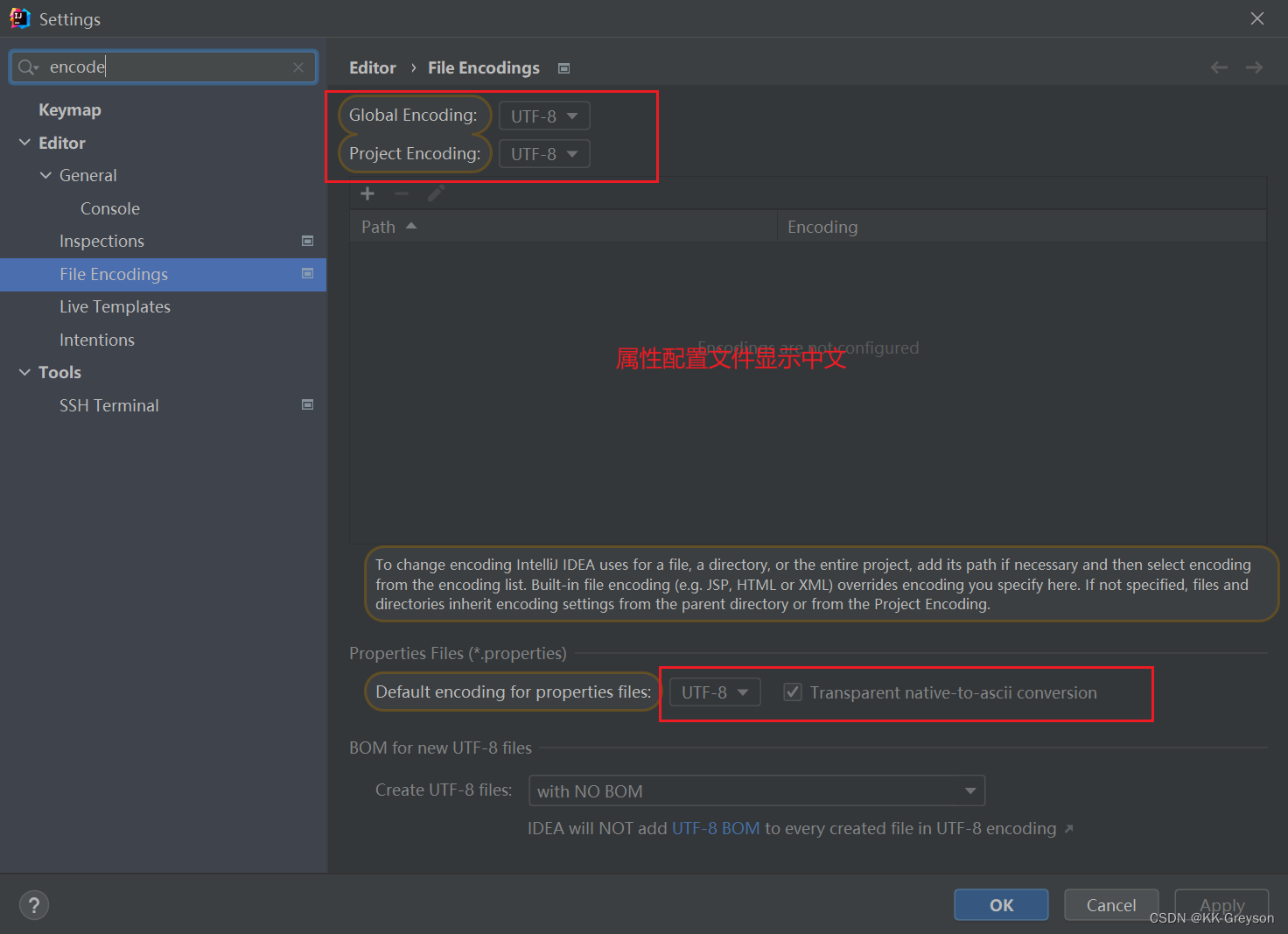This screenshot has height=934, width=1288.
Task: Click the Editor breadcrumb
Action: [373, 67]
